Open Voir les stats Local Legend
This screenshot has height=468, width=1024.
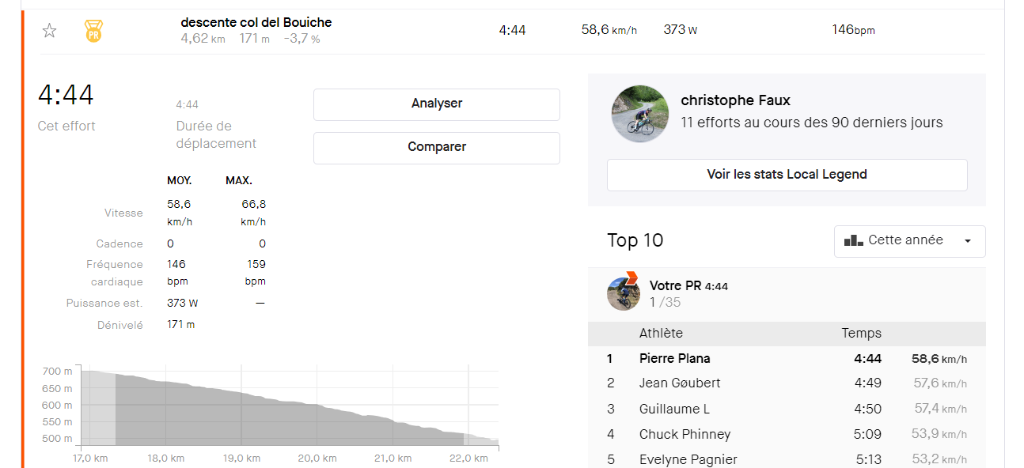coord(786,174)
